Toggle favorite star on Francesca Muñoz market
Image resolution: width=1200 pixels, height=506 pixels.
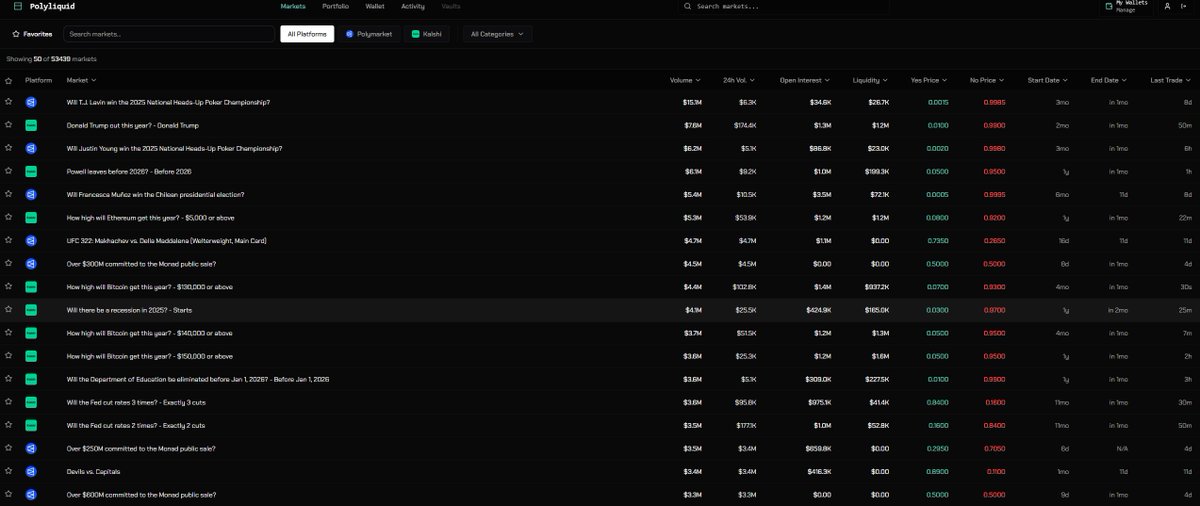coord(9,194)
